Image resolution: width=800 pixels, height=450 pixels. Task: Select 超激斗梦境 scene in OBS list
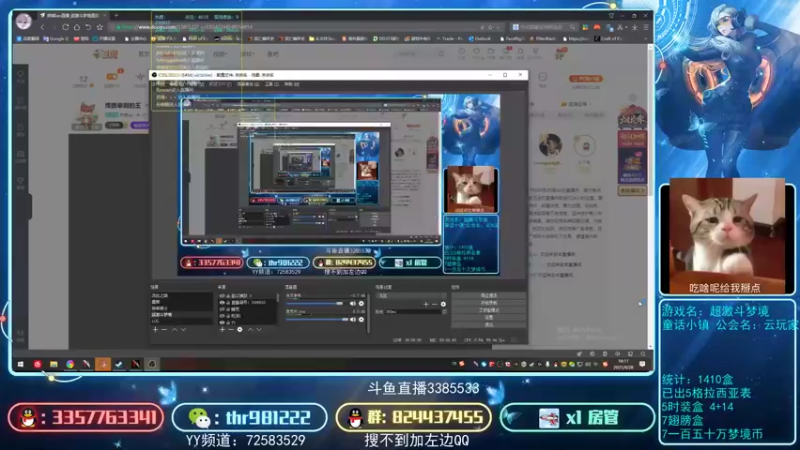181,315
